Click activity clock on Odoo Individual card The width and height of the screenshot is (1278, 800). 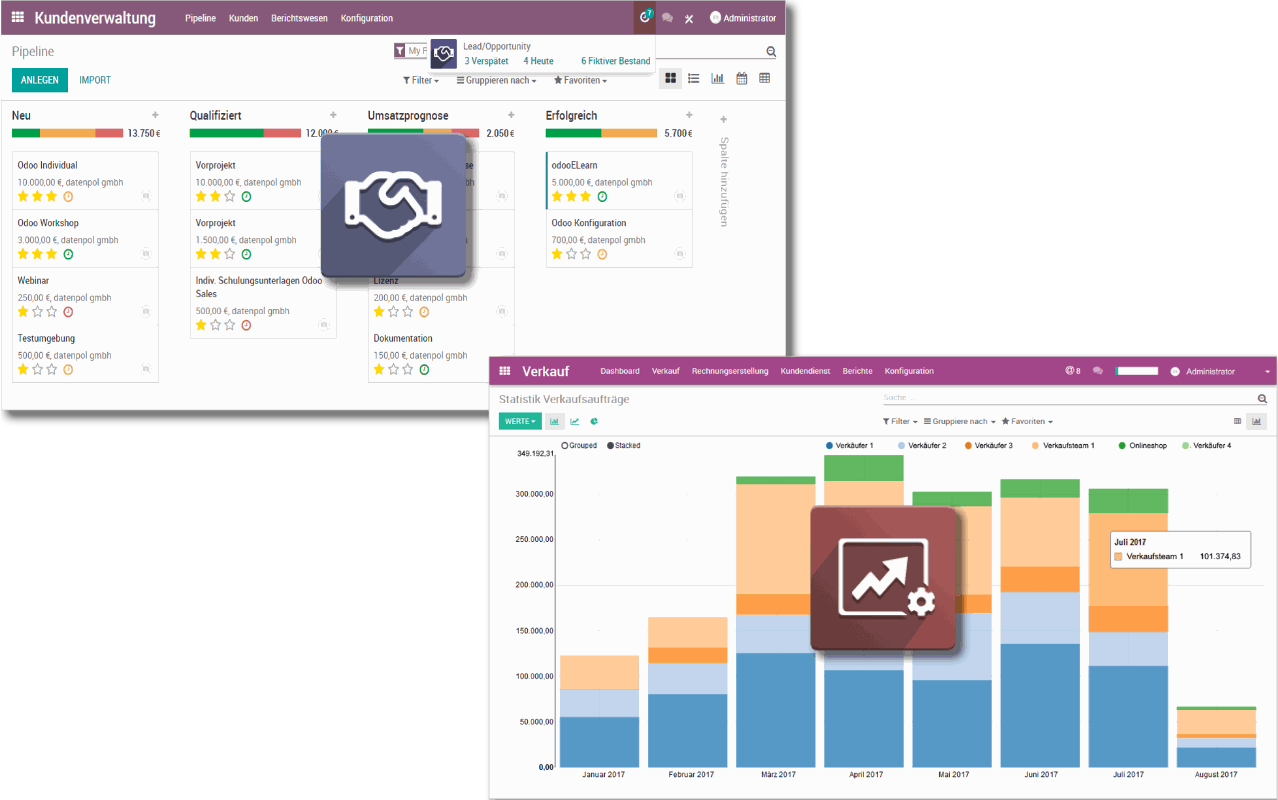coord(68,197)
